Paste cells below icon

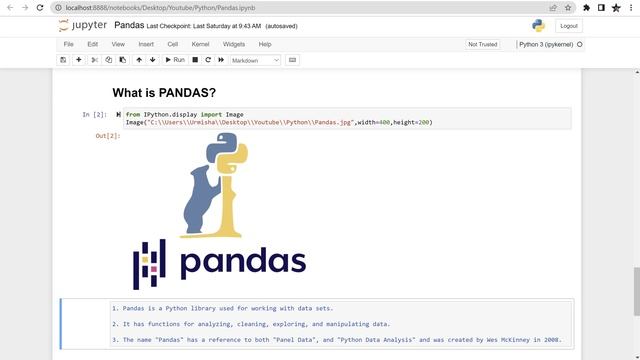(122, 60)
